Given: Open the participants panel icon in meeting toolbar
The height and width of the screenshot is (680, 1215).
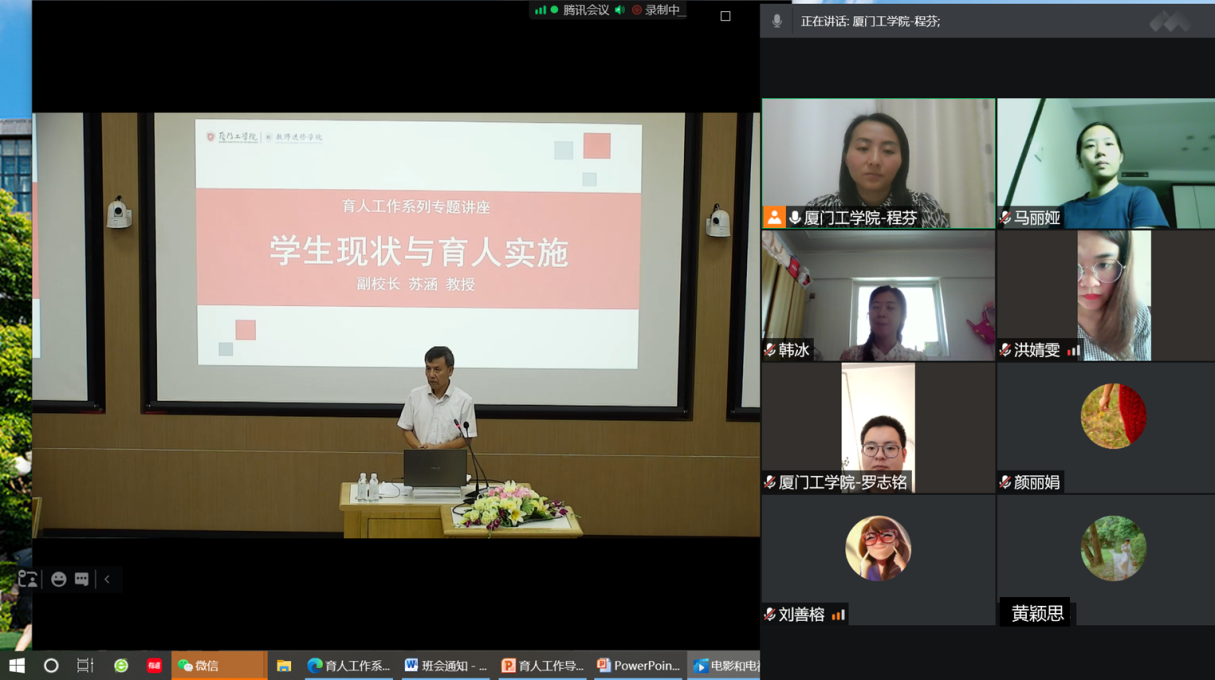Looking at the screenshot, I should tap(28, 579).
